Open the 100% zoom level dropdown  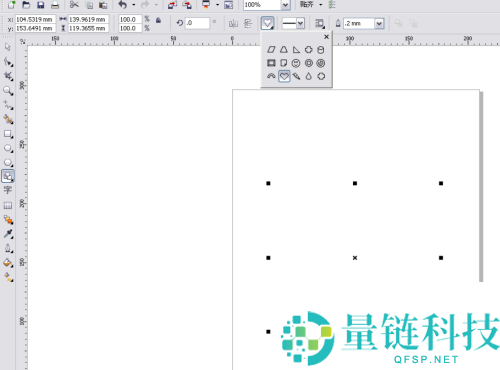[285, 5]
